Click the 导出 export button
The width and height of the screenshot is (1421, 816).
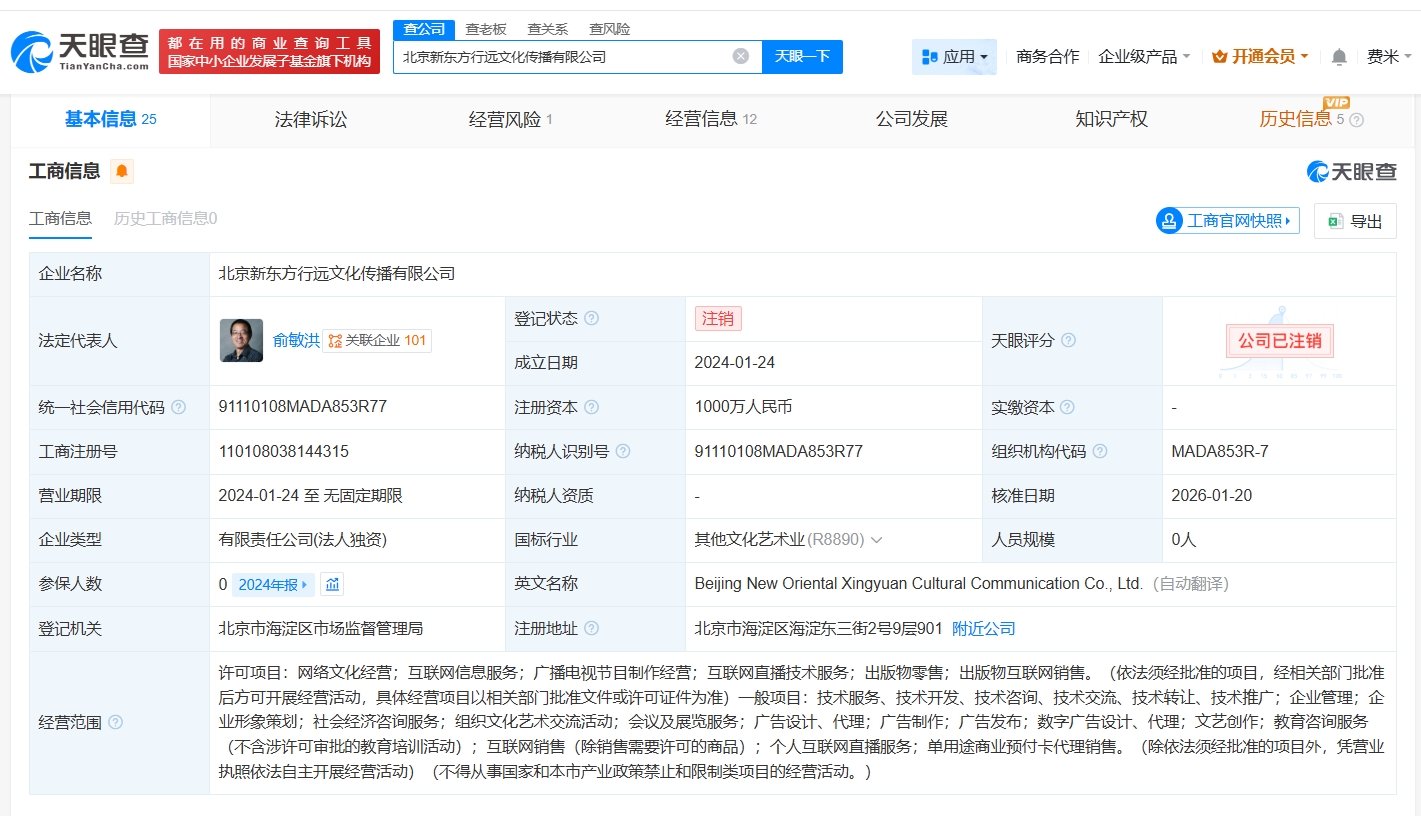click(x=1355, y=221)
